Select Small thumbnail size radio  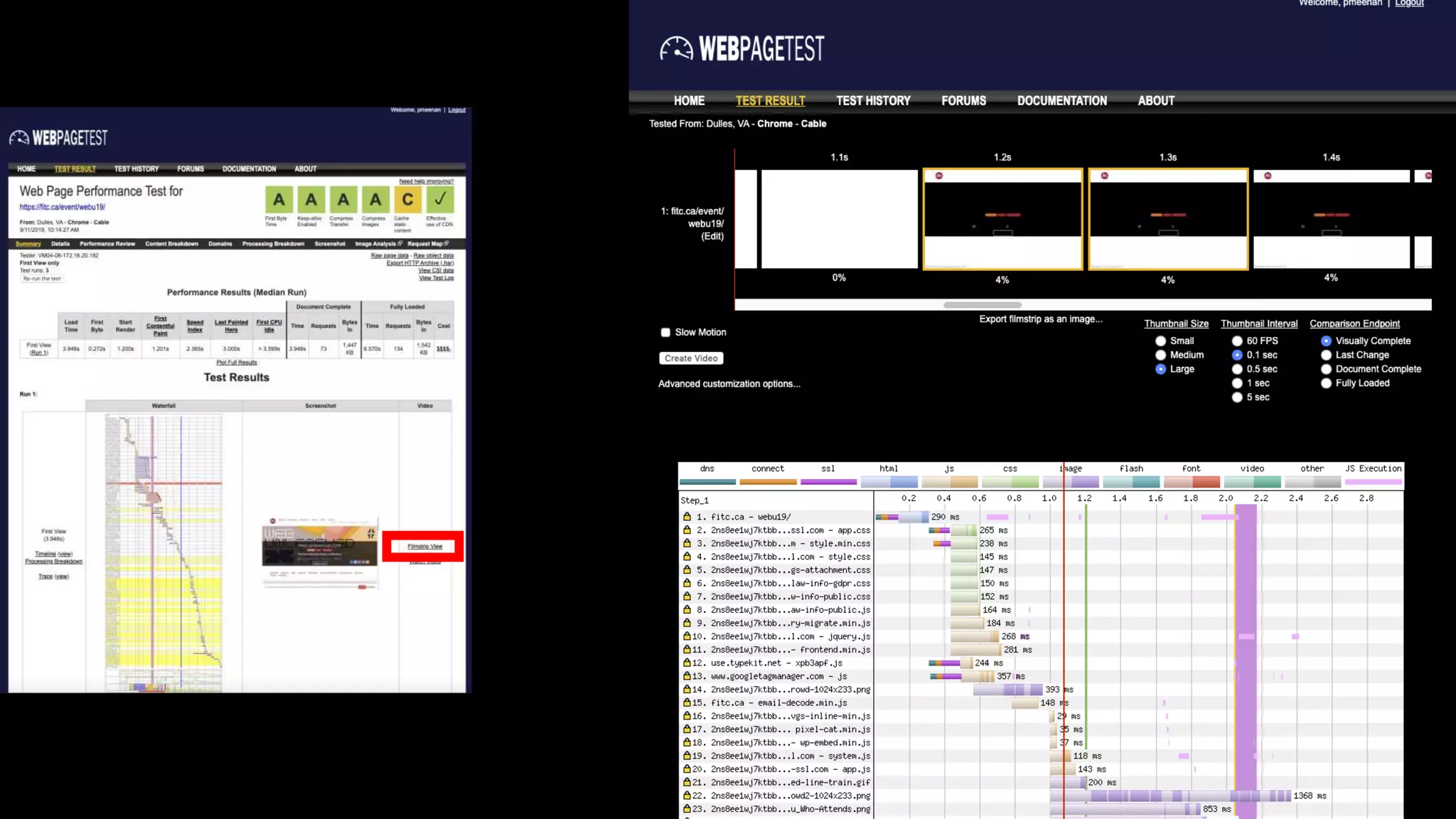point(1161,341)
